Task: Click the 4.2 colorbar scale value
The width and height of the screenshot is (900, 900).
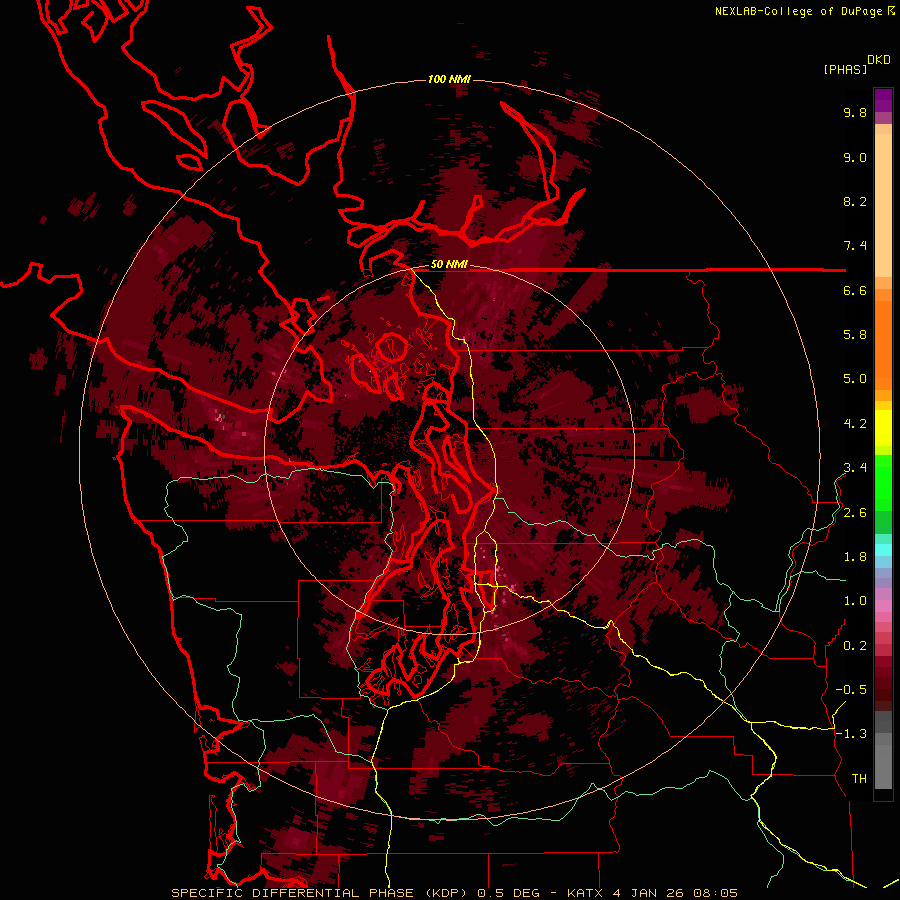Action: click(855, 424)
